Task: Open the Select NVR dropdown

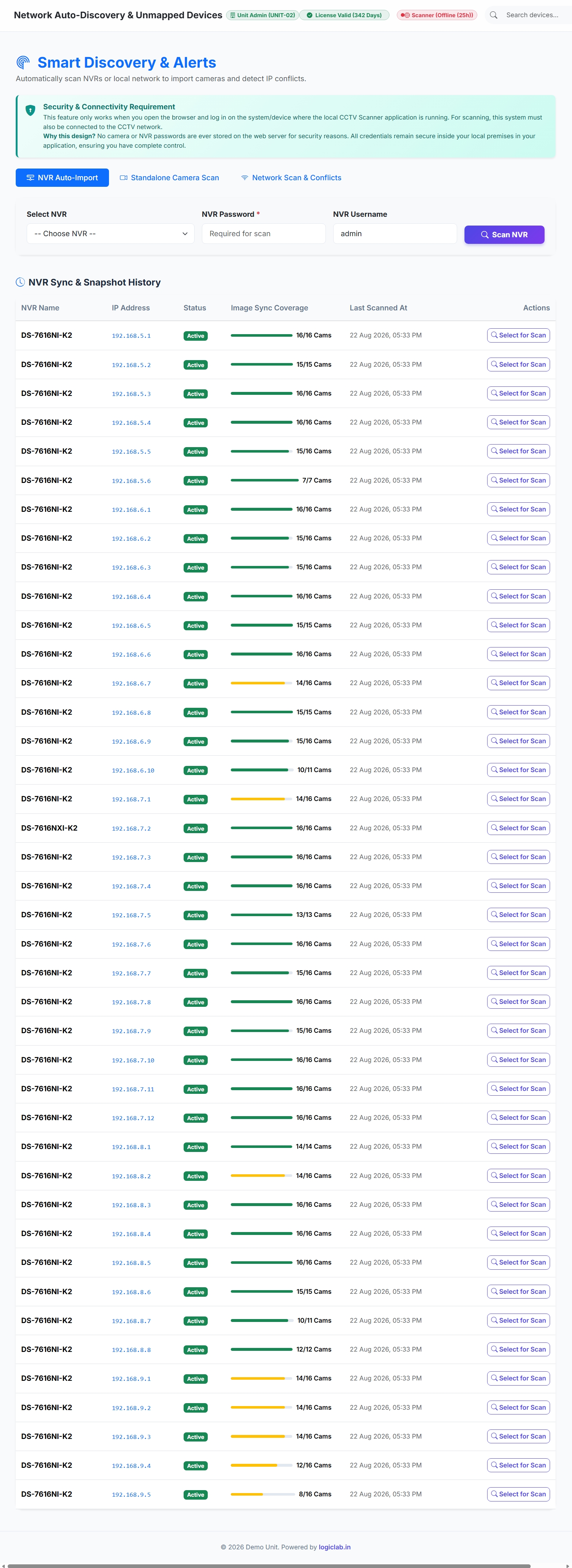Action: [110, 234]
